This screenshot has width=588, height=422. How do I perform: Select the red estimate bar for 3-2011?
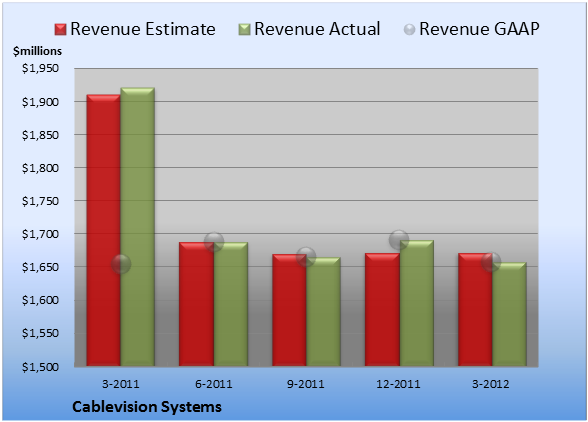point(104,230)
